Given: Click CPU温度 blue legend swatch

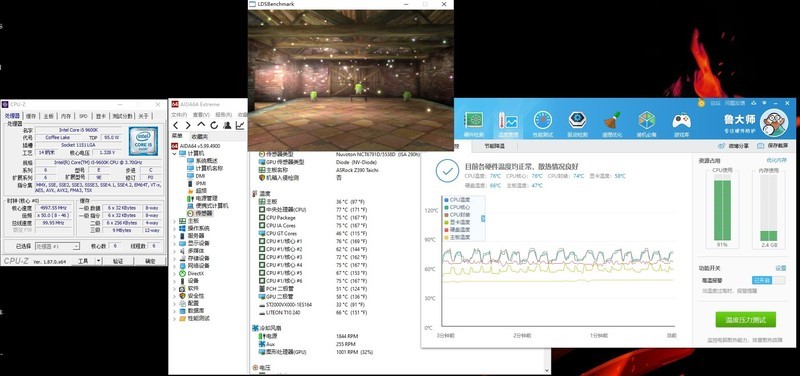Looking at the screenshot, I should tap(446, 200).
